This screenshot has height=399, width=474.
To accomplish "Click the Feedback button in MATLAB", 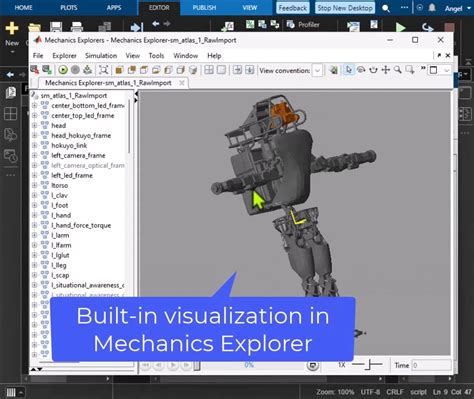I will (x=293, y=8).
